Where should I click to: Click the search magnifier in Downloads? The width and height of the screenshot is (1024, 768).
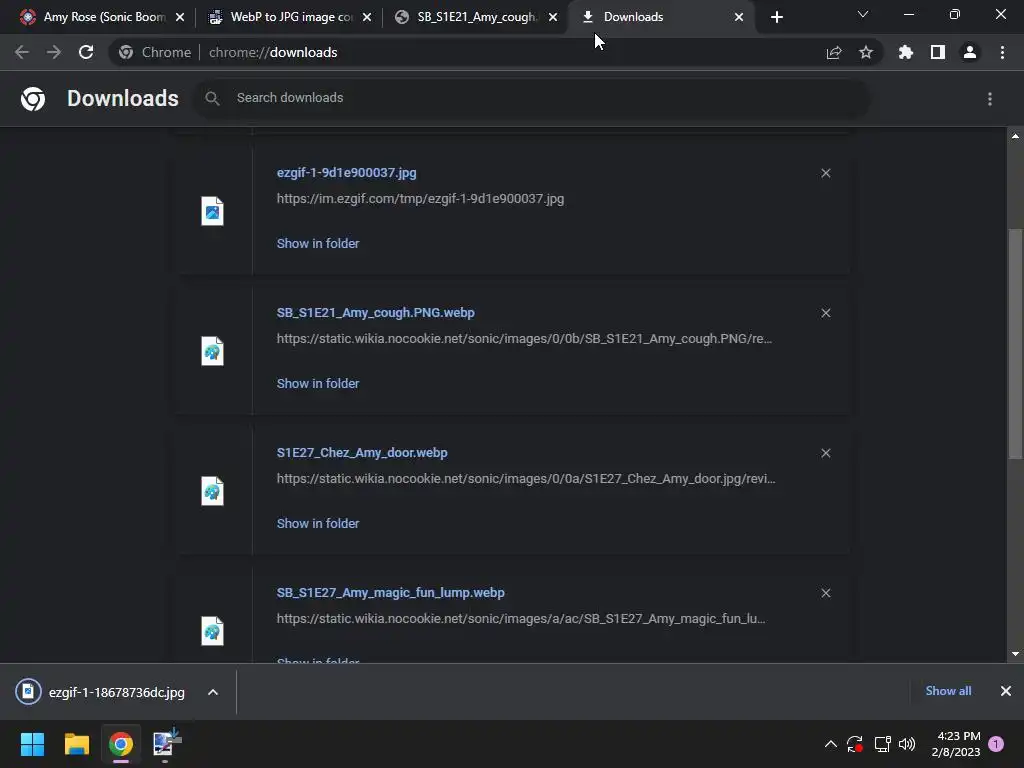click(212, 98)
